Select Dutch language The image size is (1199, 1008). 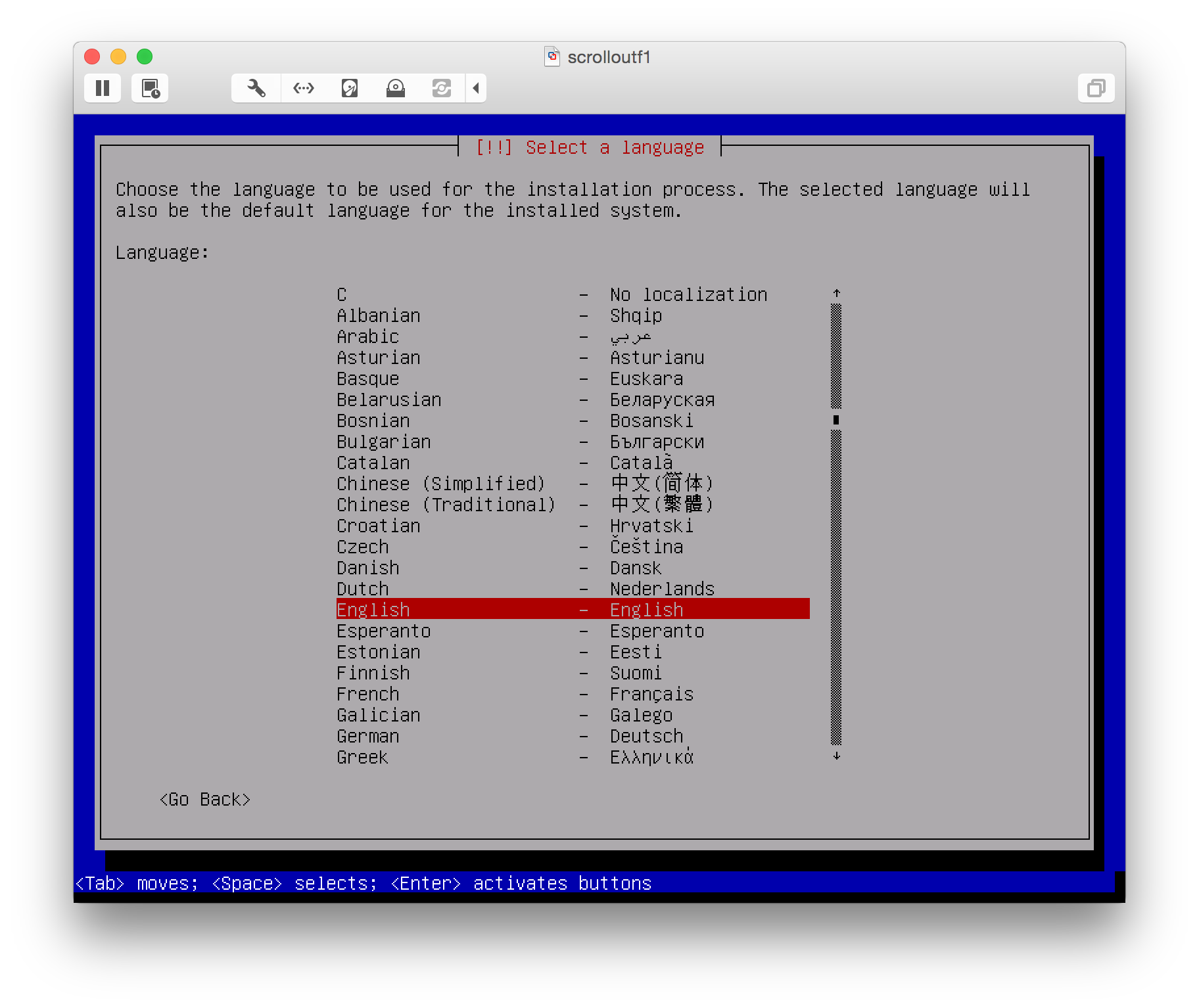[x=573, y=589]
